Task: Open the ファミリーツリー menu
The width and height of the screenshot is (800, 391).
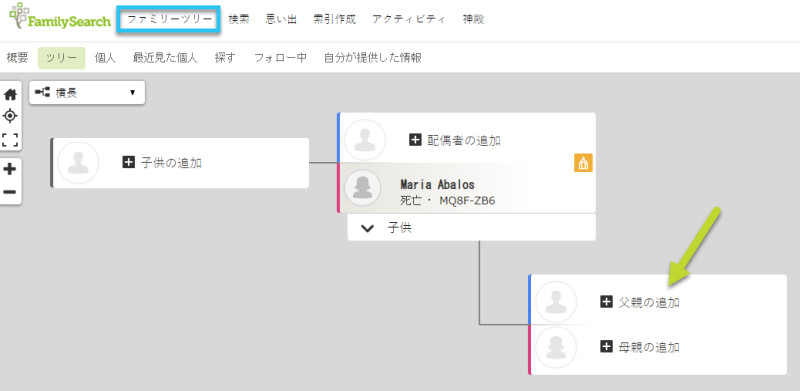Action: point(169,19)
